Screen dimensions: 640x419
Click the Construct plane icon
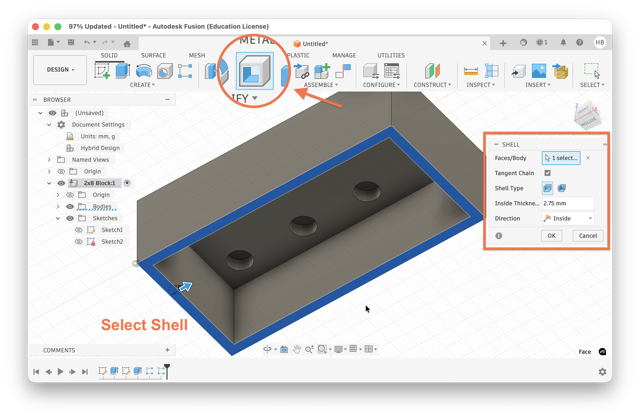(432, 71)
